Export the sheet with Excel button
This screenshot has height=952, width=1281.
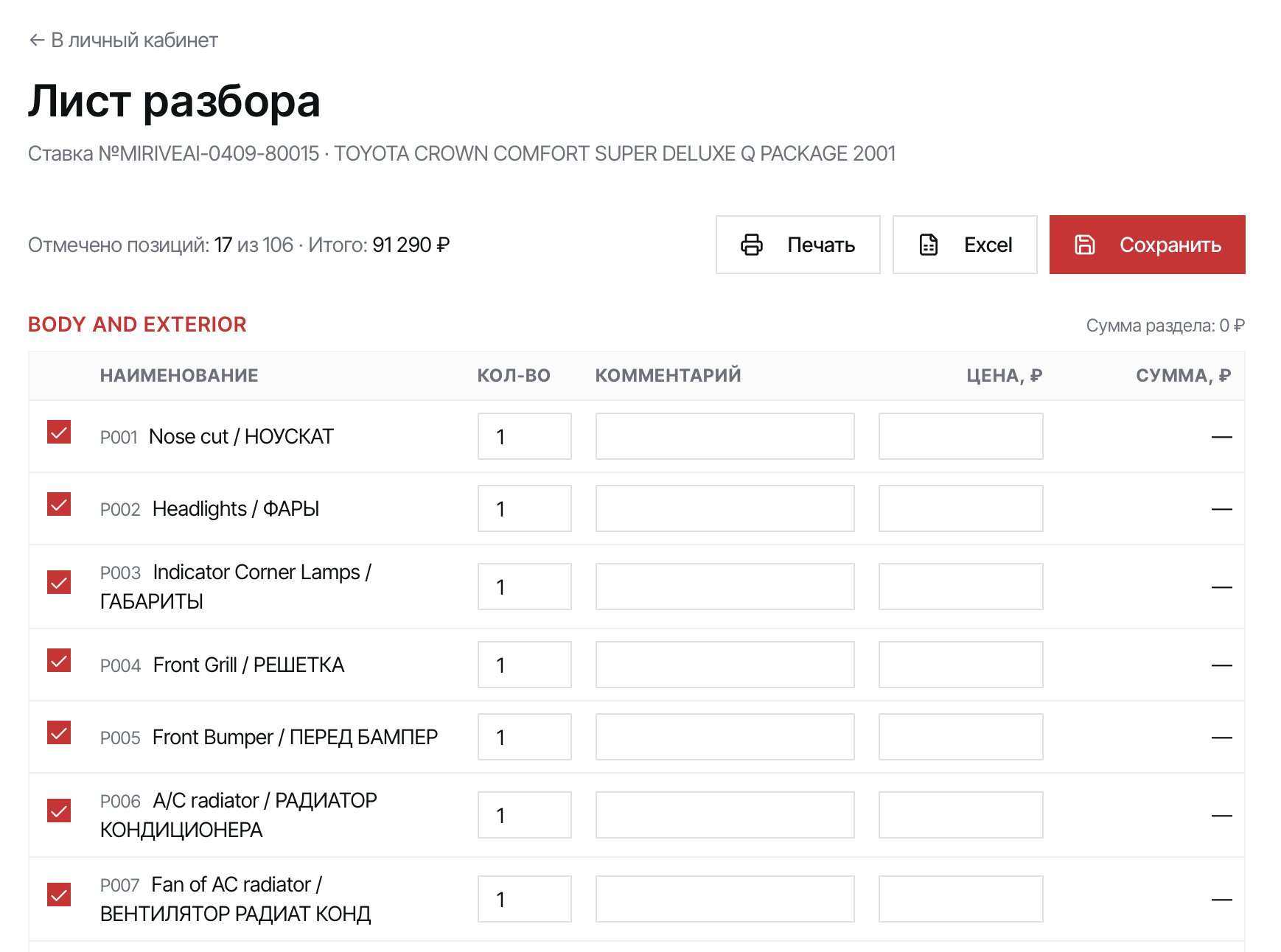[x=965, y=245]
